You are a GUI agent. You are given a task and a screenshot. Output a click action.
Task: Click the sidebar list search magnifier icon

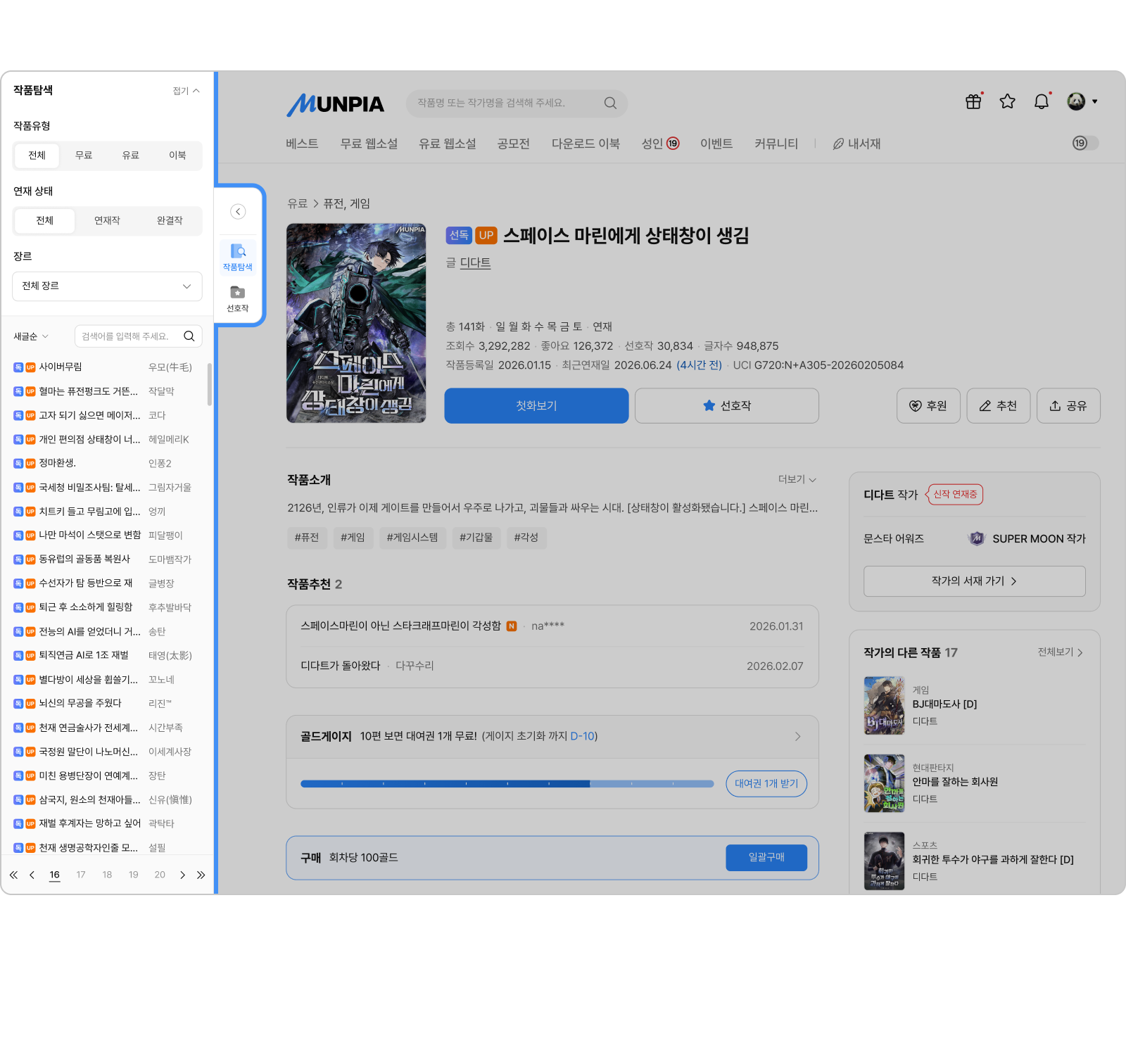189,336
